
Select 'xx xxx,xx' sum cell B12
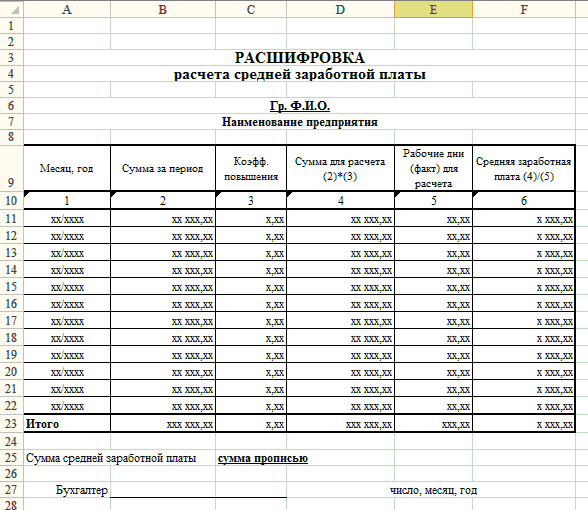tap(163, 236)
